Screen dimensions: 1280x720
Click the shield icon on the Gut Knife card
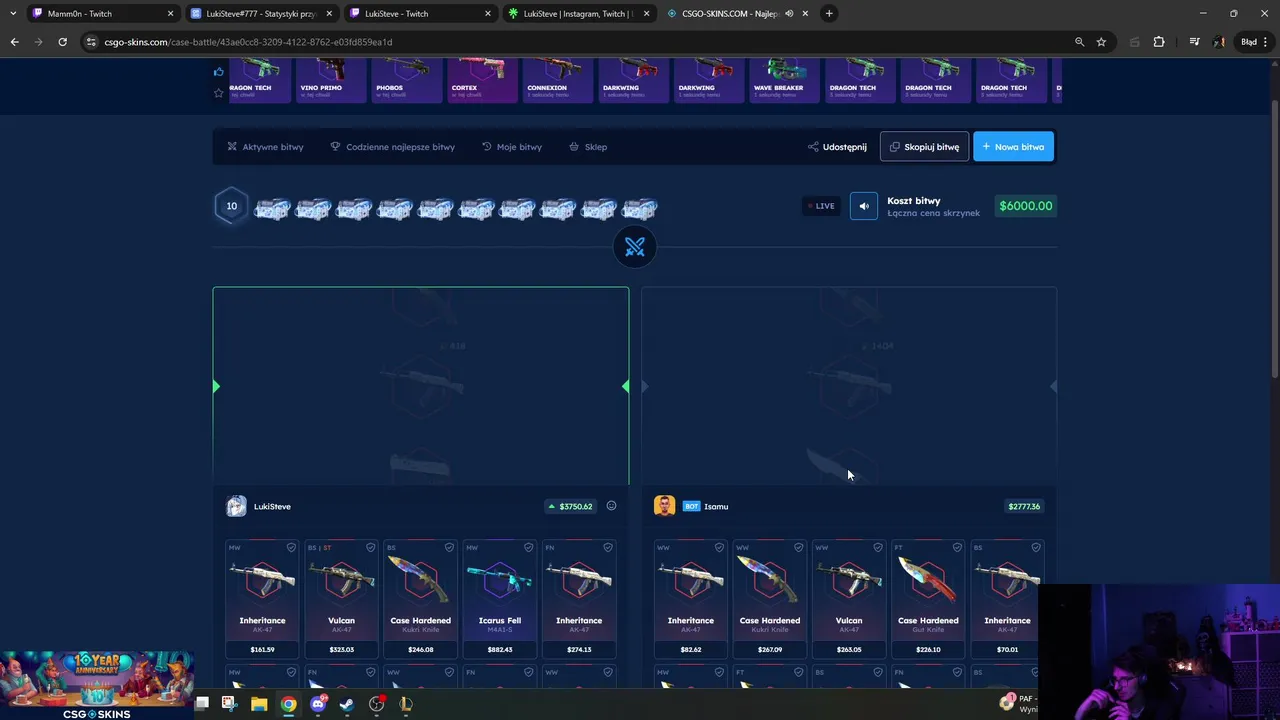pyautogui.click(x=957, y=548)
